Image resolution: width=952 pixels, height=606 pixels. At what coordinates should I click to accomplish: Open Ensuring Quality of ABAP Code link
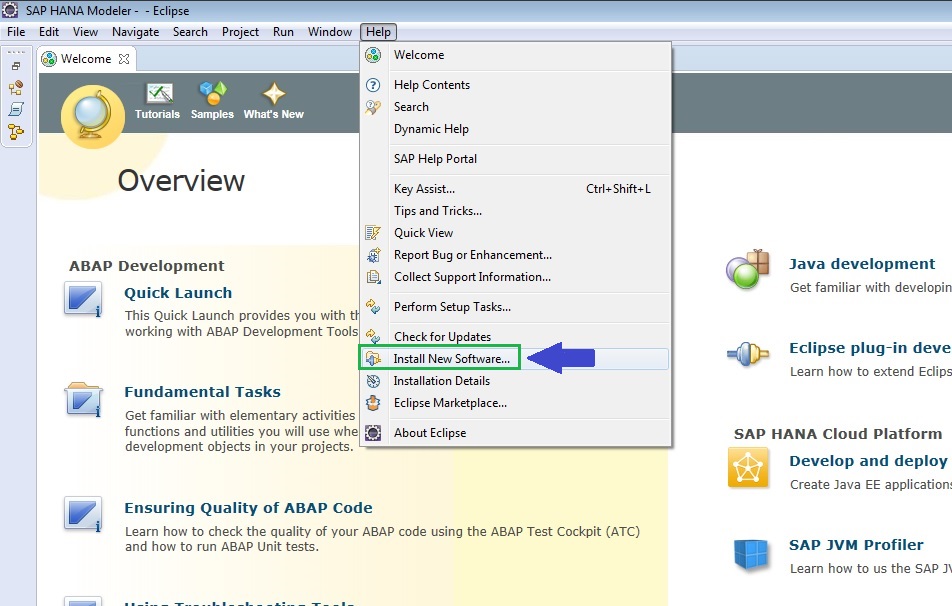tap(248, 508)
